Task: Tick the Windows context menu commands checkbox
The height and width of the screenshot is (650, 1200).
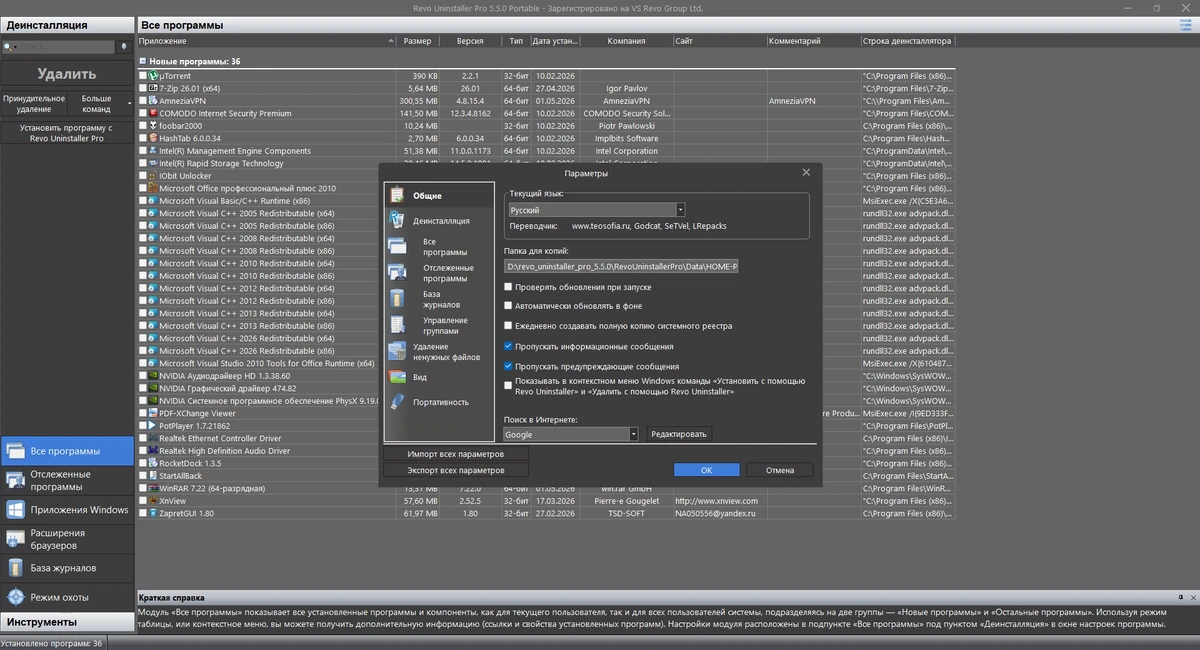Action: (x=509, y=383)
